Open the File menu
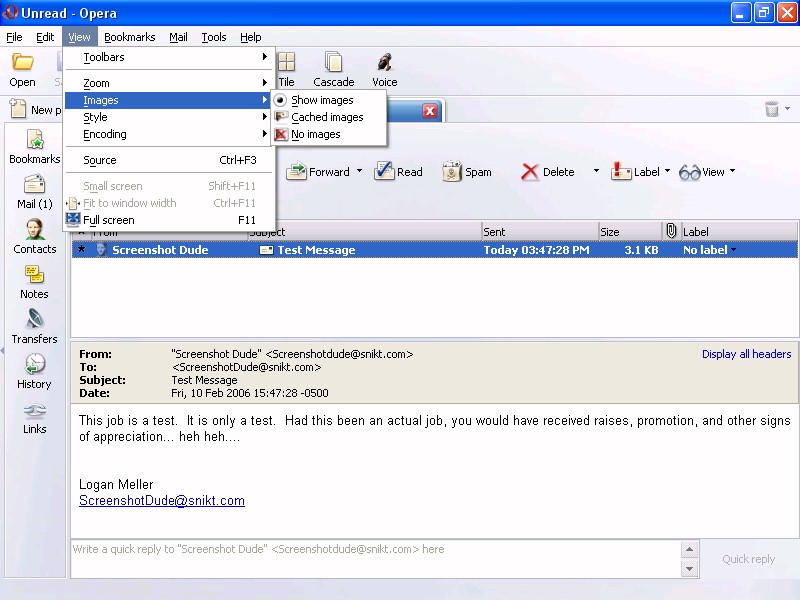This screenshot has width=800, height=600. (14, 37)
